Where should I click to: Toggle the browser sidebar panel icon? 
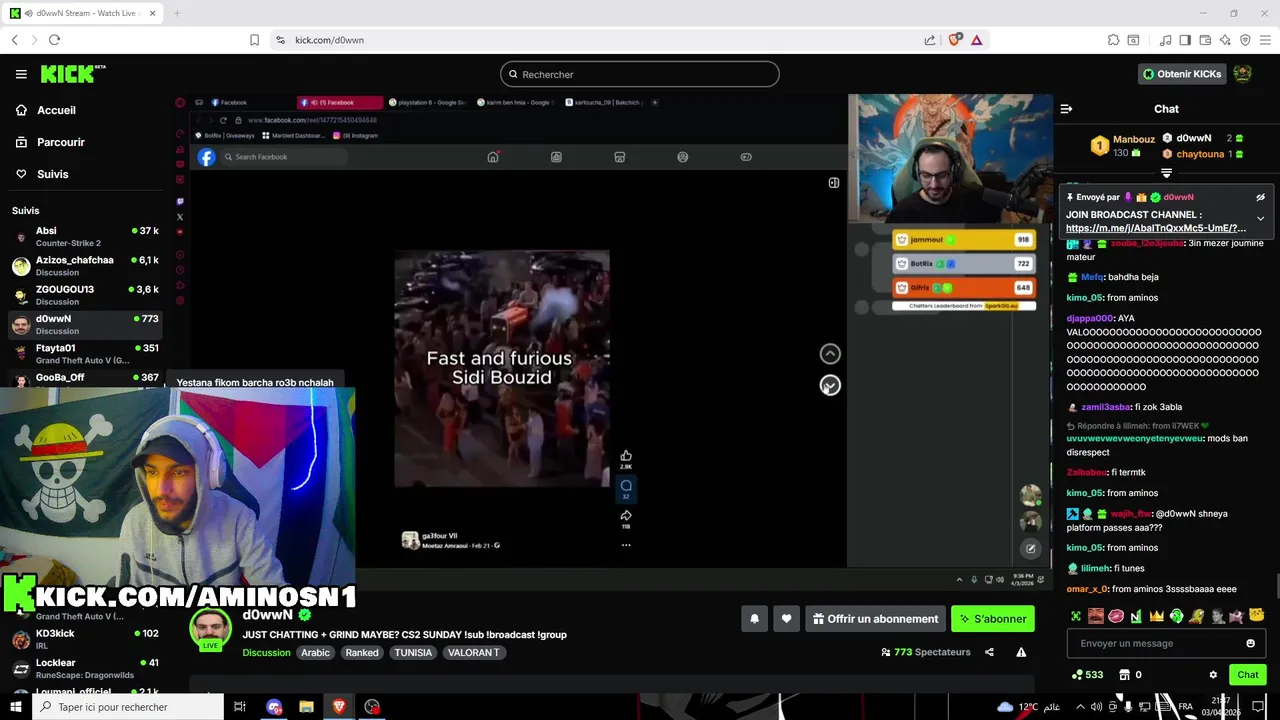1185,40
